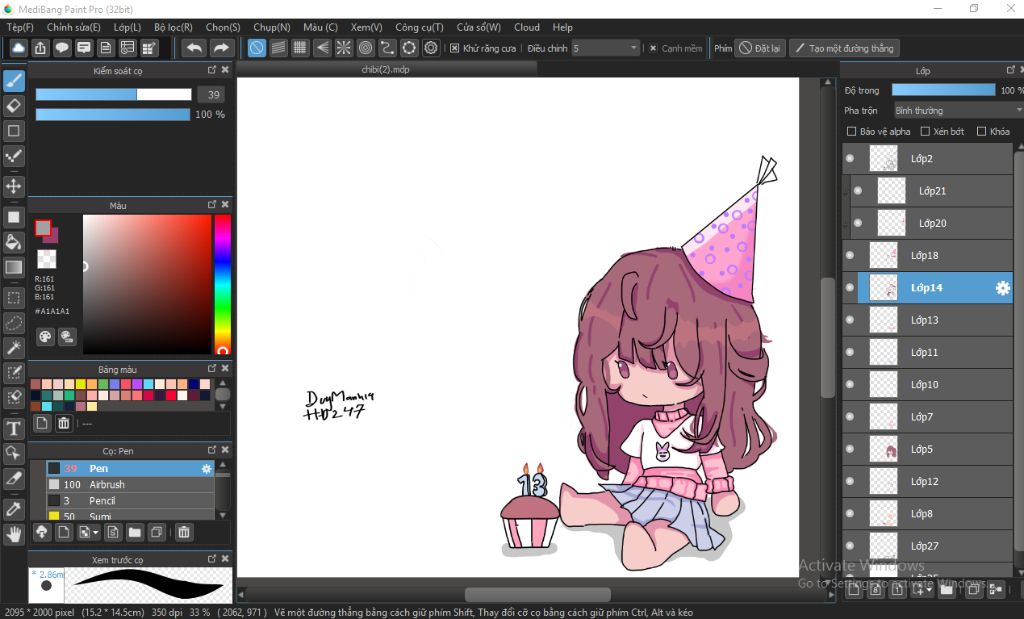This screenshot has height=619, width=1024.
Task: Open the Pha trộn blend mode dropdown
Action: coord(957,110)
